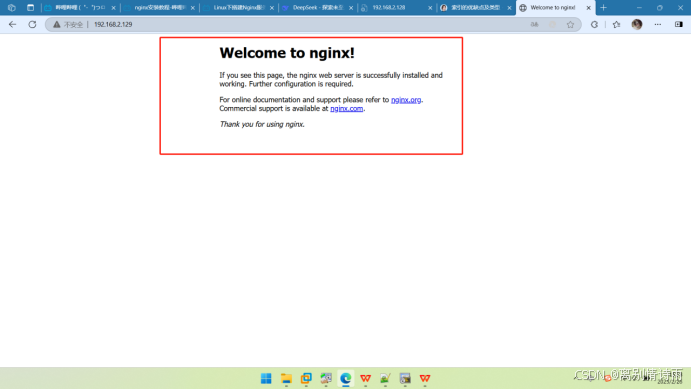The width and height of the screenshot is (692, 389).
Task: Switch to the 192.168.2.128 tab
Action: pos(396,8)
